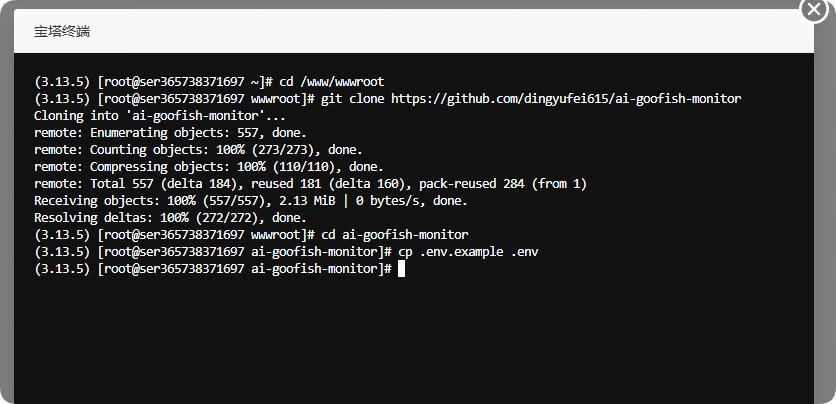Close the 宝塔终端 terminal dialog
836x404 pixels.
814,10
